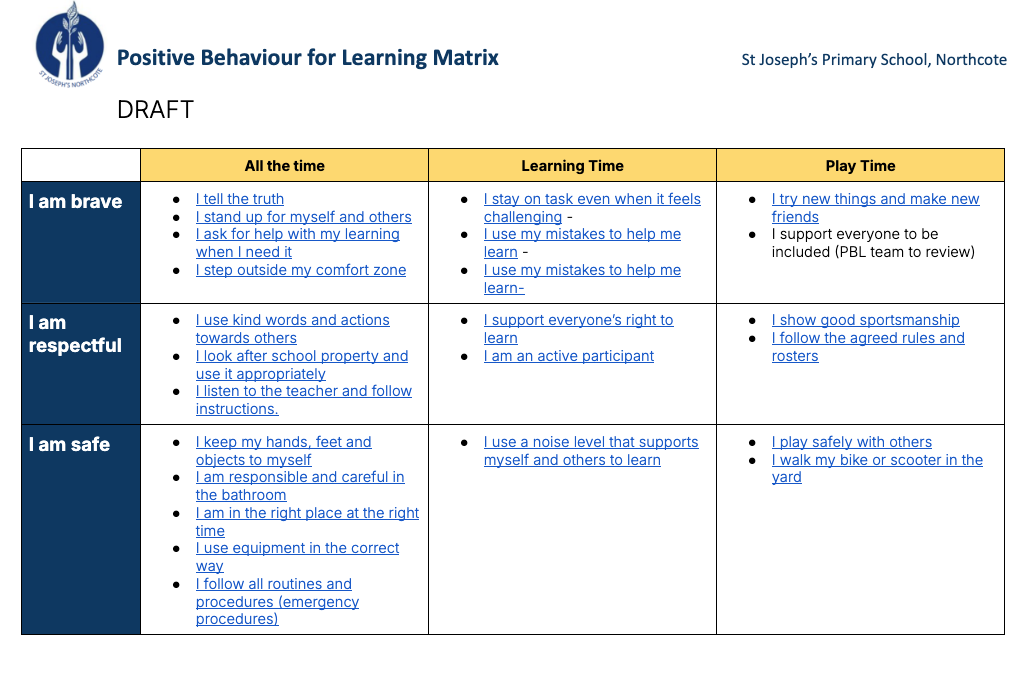
Task: Select the "I am safe" row heading
Action: [x=69, y=445]
